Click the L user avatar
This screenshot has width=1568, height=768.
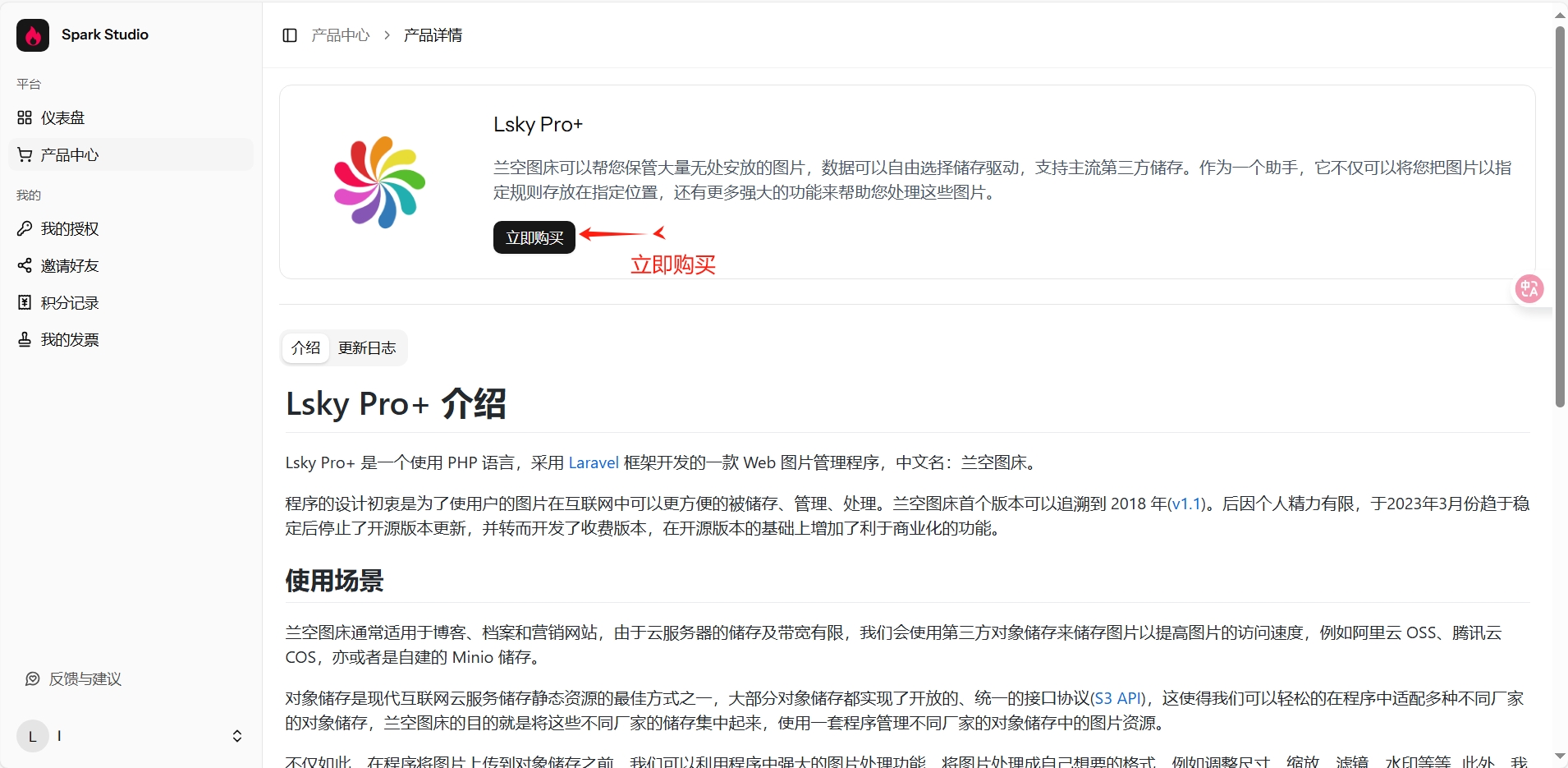pyautogui.click(x=33, y=736)
